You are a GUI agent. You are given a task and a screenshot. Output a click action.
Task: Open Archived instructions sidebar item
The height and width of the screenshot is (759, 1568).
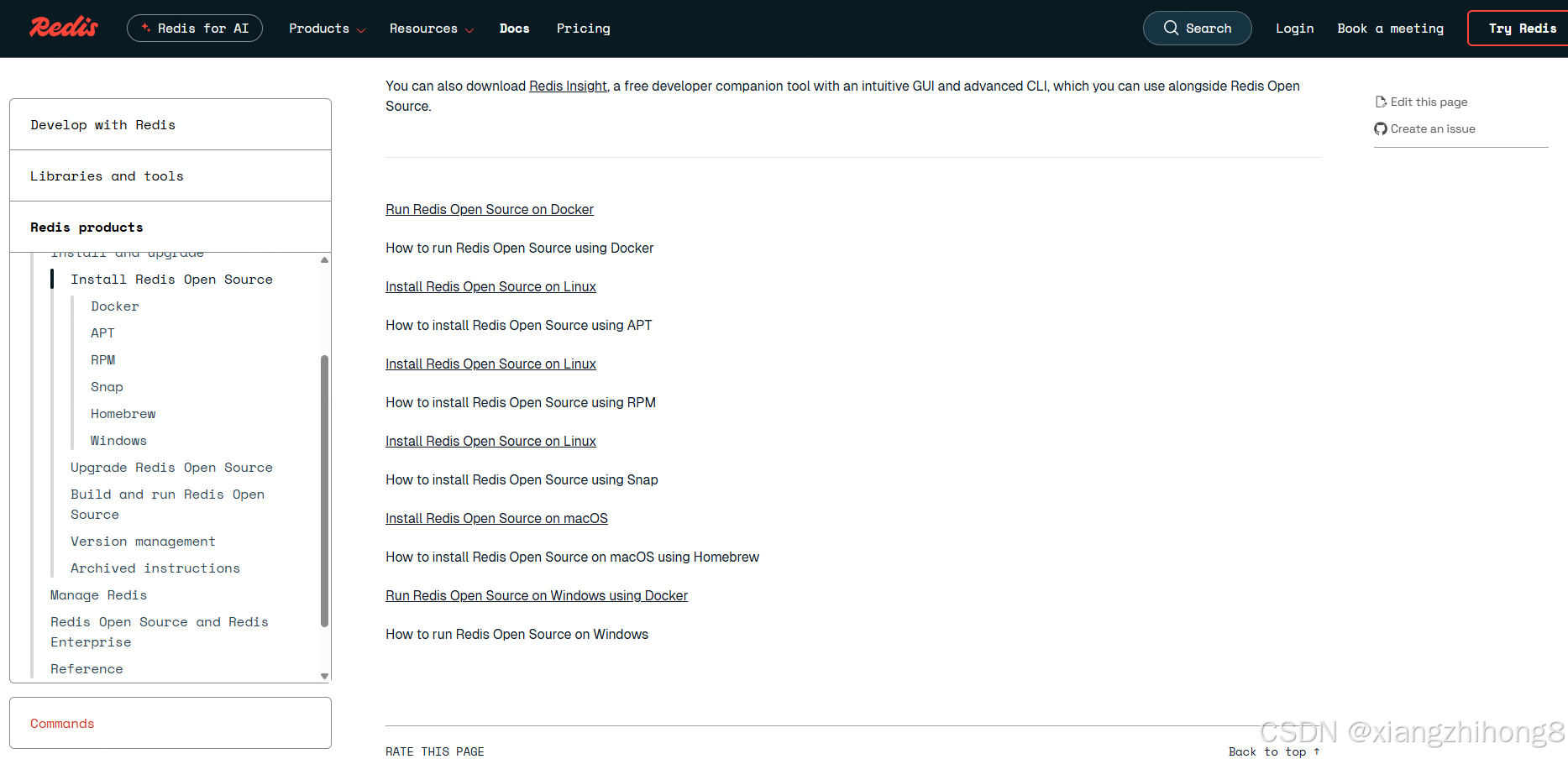click(155, 568)
